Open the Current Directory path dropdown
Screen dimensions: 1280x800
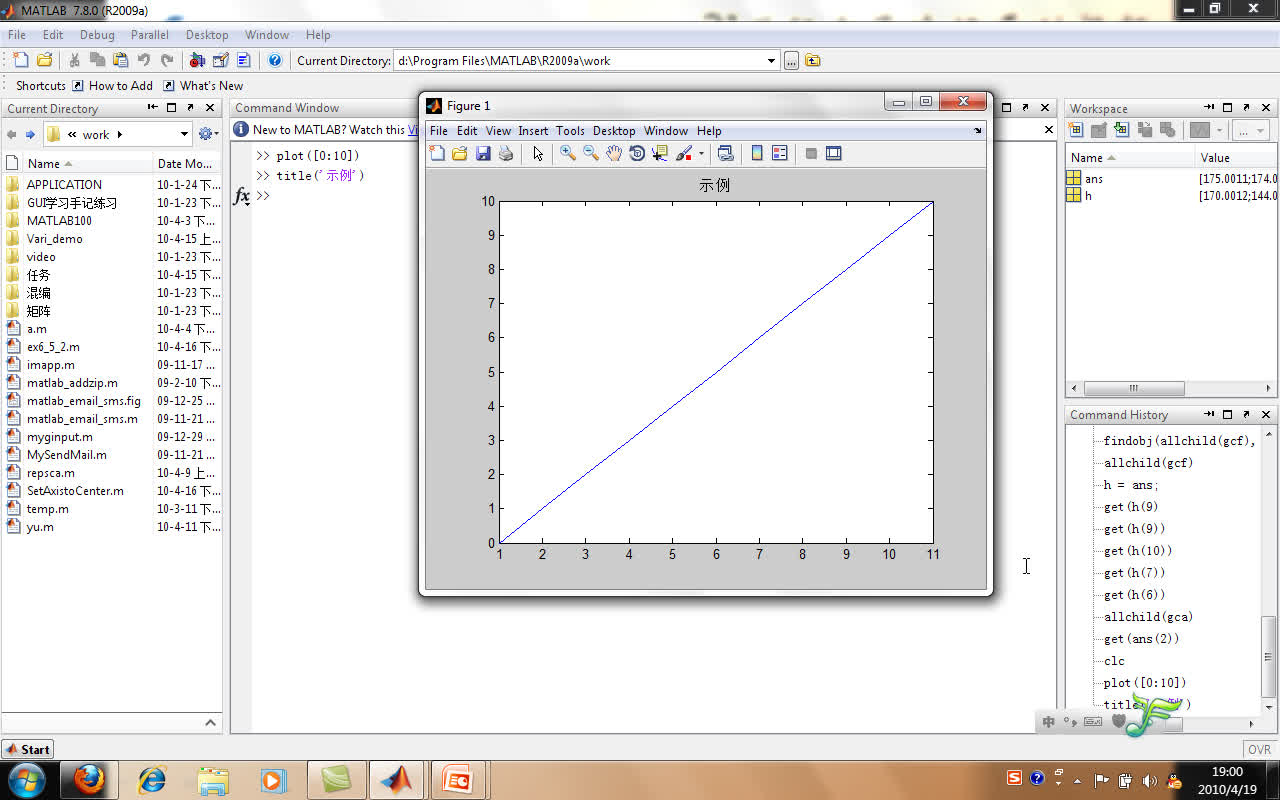(x=770, y=60)
